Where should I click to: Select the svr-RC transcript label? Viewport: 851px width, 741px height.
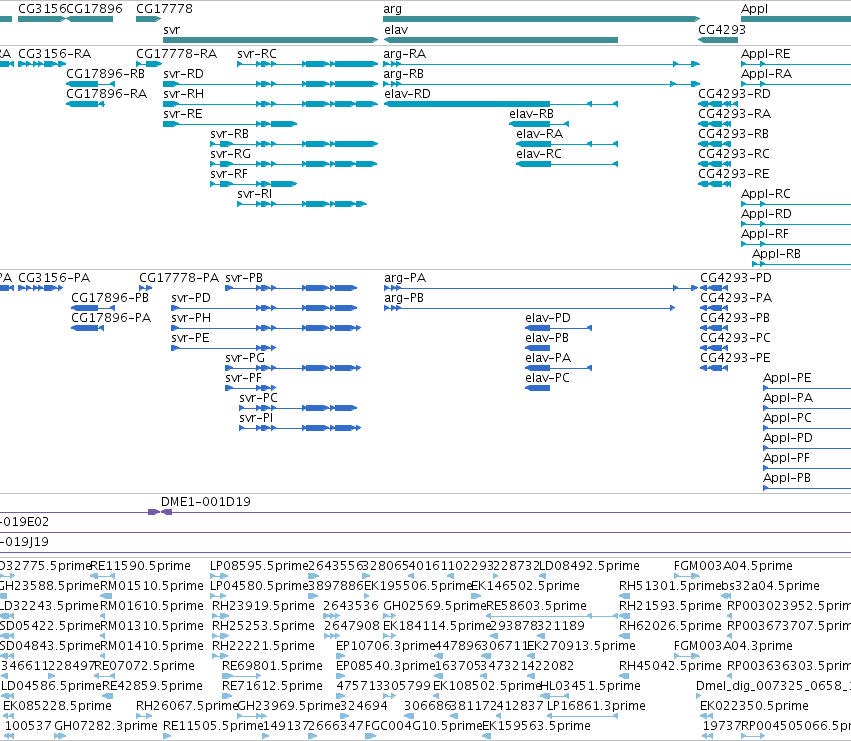(x=257, y=54)
